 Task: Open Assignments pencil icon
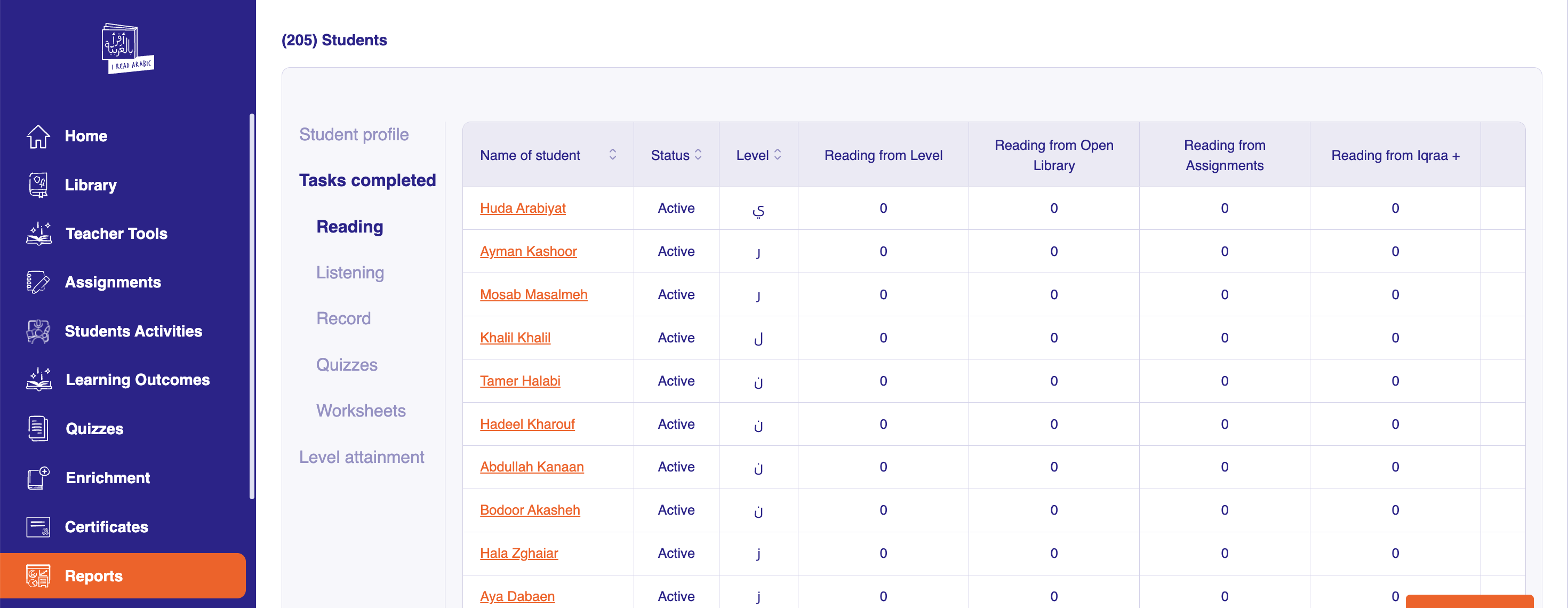[x=38, y=282]
